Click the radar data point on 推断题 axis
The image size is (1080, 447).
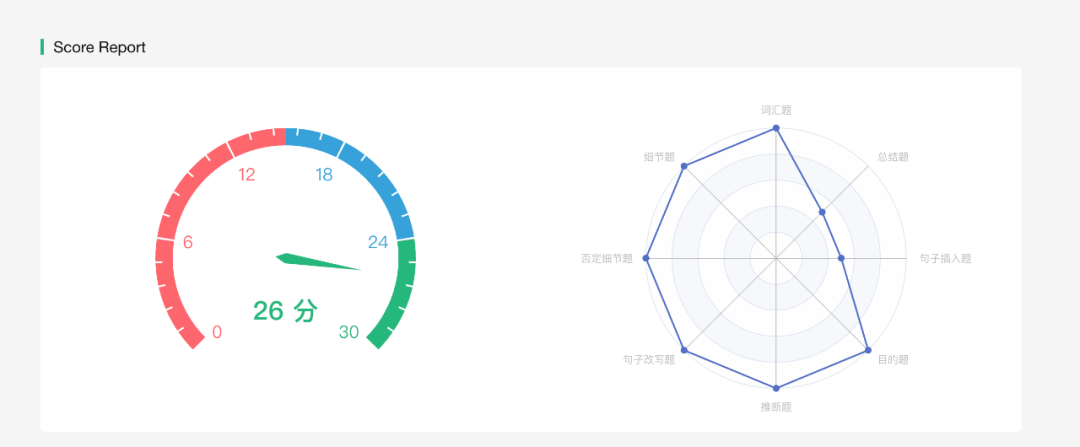[x=776, y=388]
